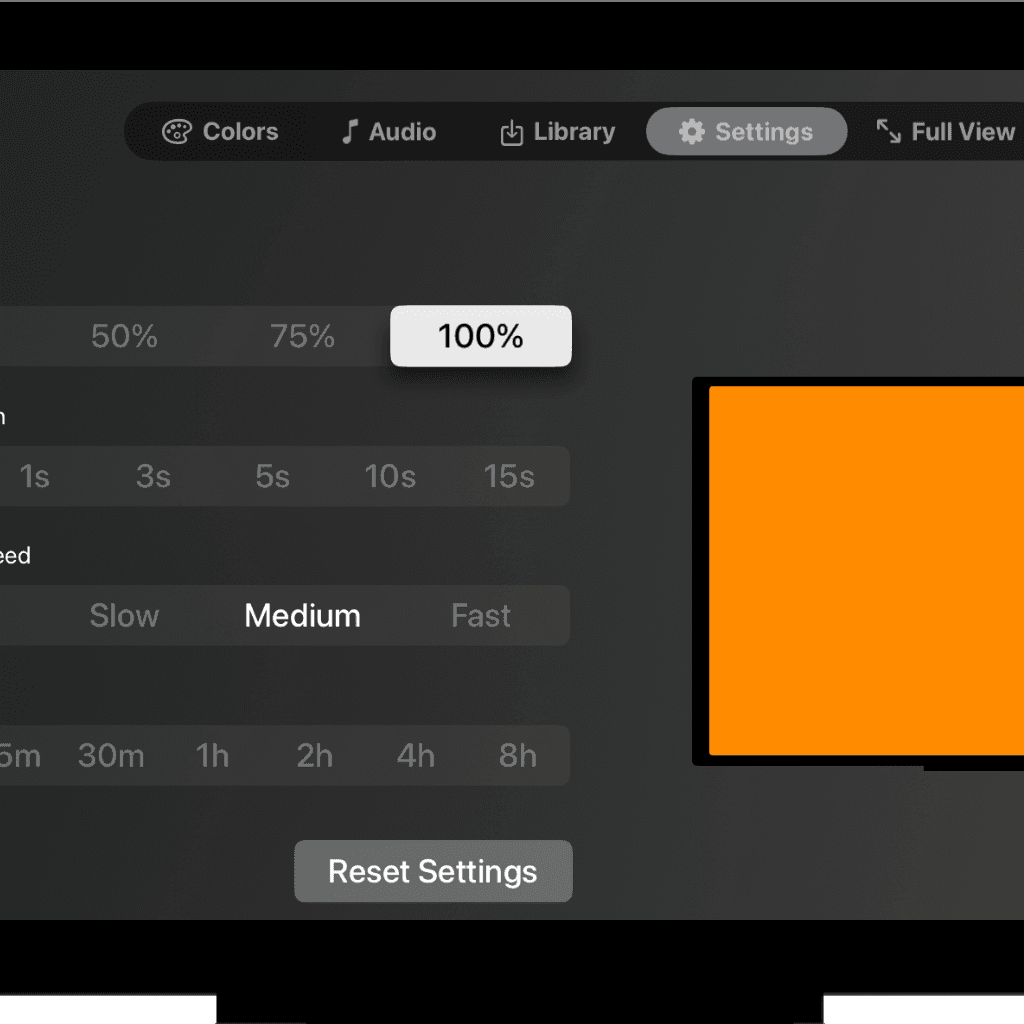Pick the 15s duration option
Viewport: 1024px width, 1024px height.
[509, 477]
